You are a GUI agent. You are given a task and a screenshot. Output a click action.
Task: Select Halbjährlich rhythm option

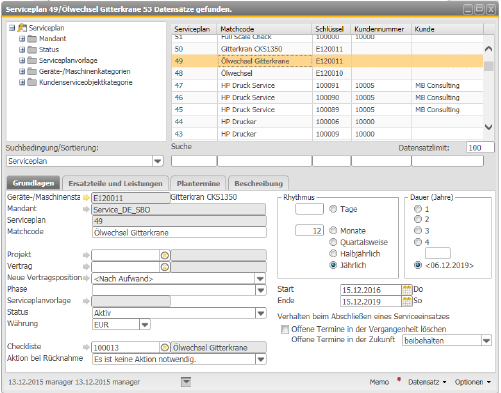click(333, 253)
